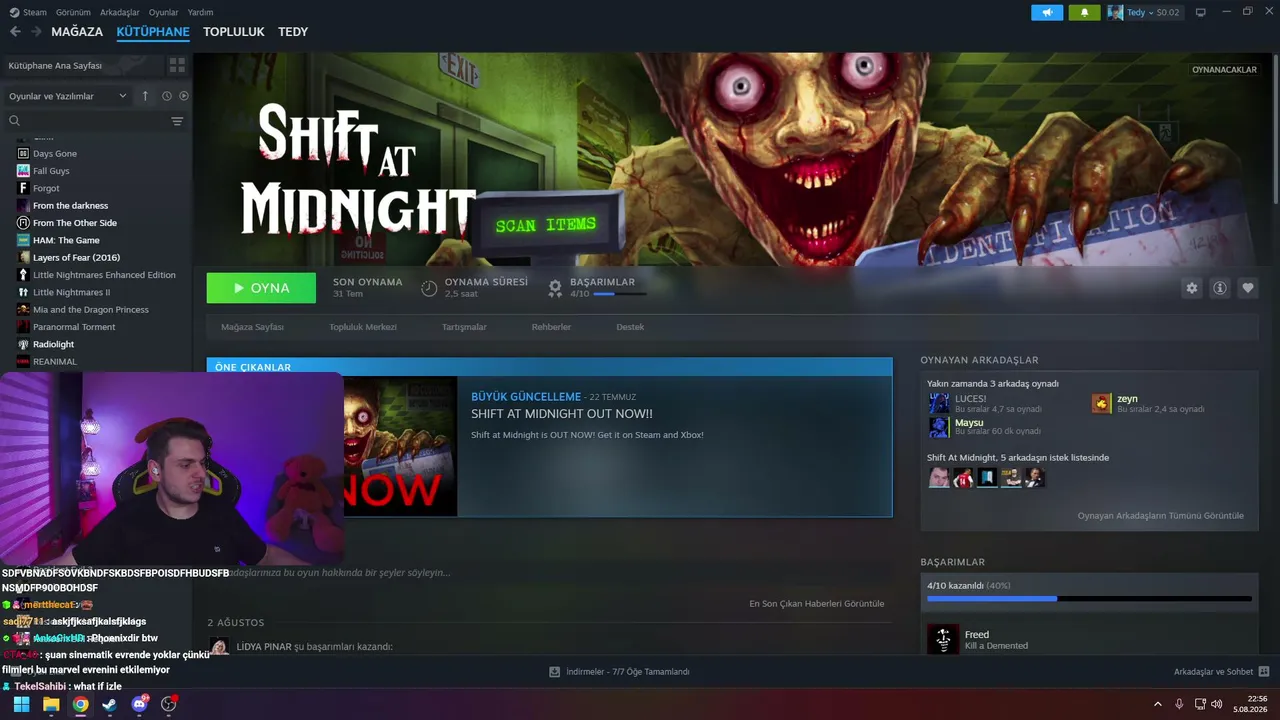Click the taskbar volume icon
1280x720 pixels.
point(1216,704)
